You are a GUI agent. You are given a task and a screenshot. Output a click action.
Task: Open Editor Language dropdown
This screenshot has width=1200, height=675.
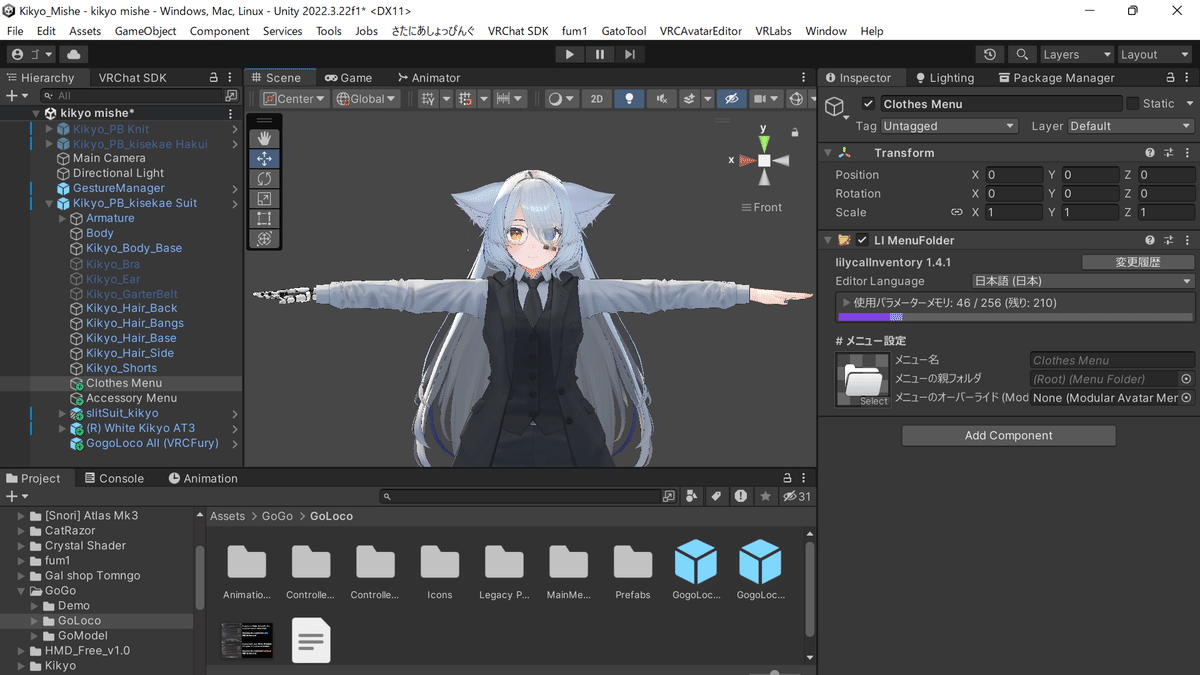coord(1082,281)
